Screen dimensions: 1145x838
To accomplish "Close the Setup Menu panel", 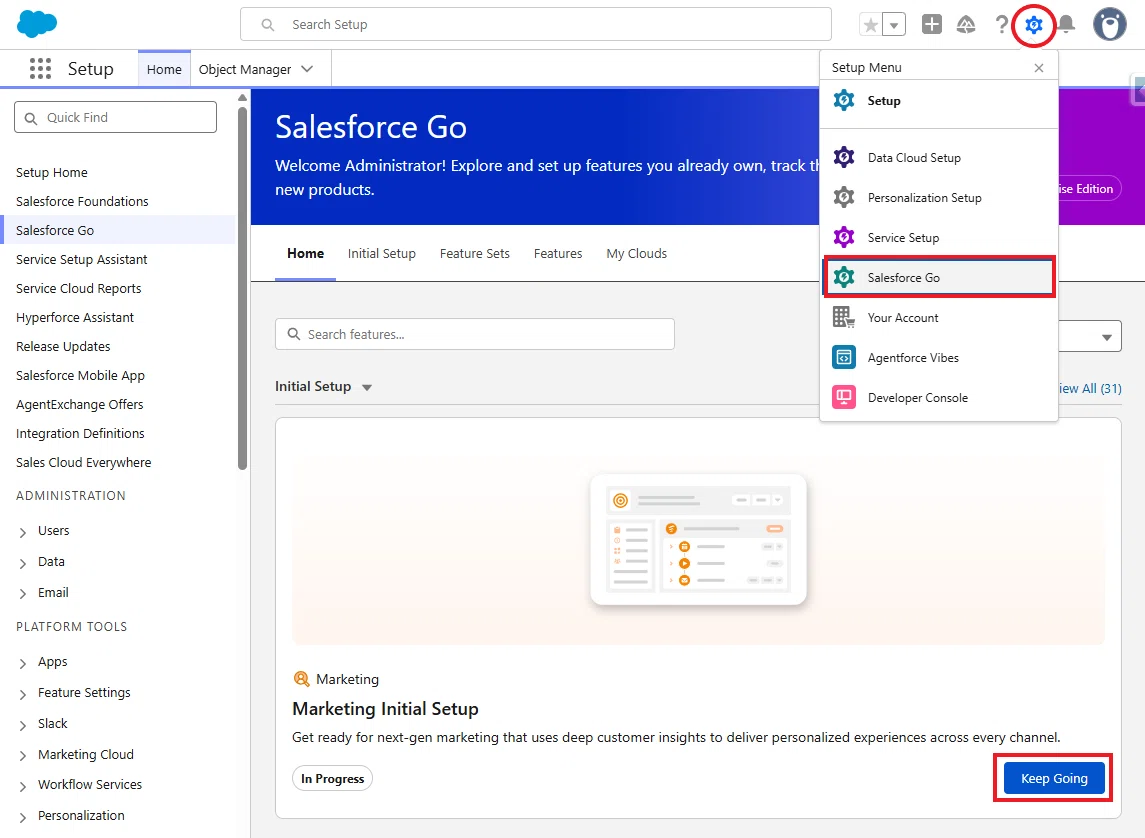I will tap(1038, 68).
